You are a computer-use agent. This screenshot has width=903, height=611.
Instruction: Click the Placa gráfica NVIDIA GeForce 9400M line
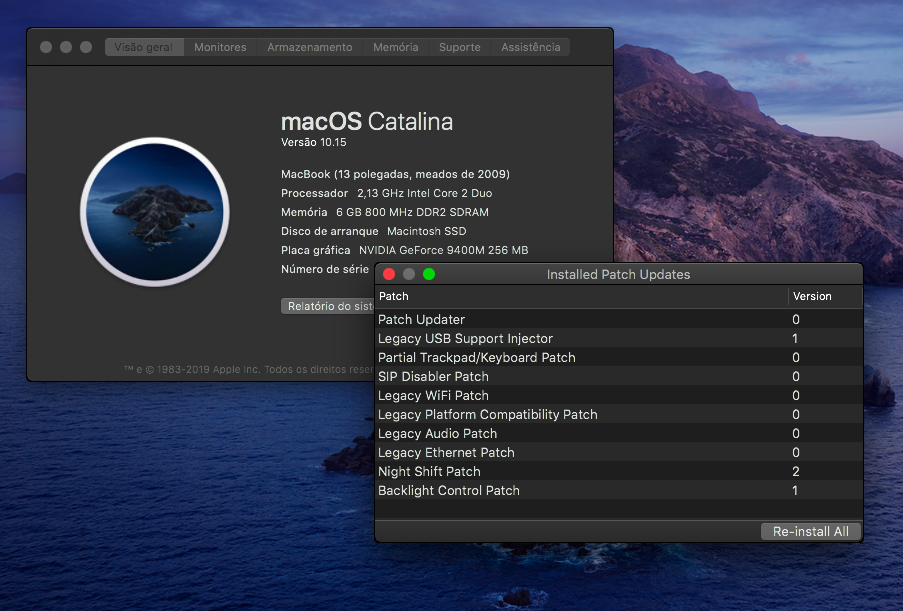405,250
